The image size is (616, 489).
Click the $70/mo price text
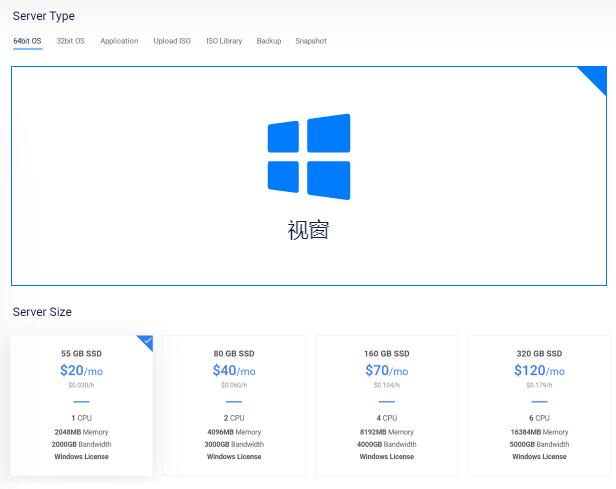(387, 370)
